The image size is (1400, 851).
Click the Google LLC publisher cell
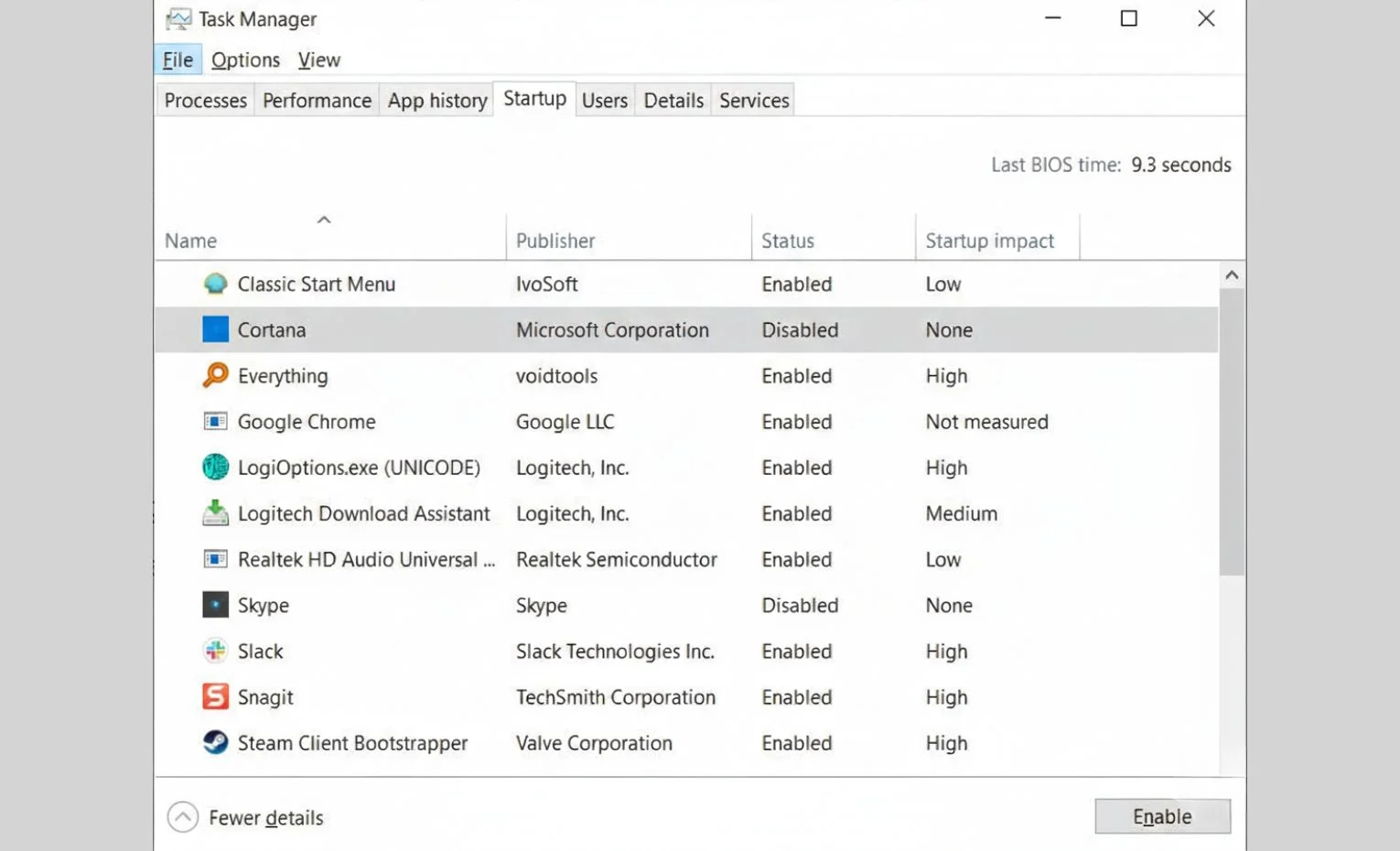565,421
